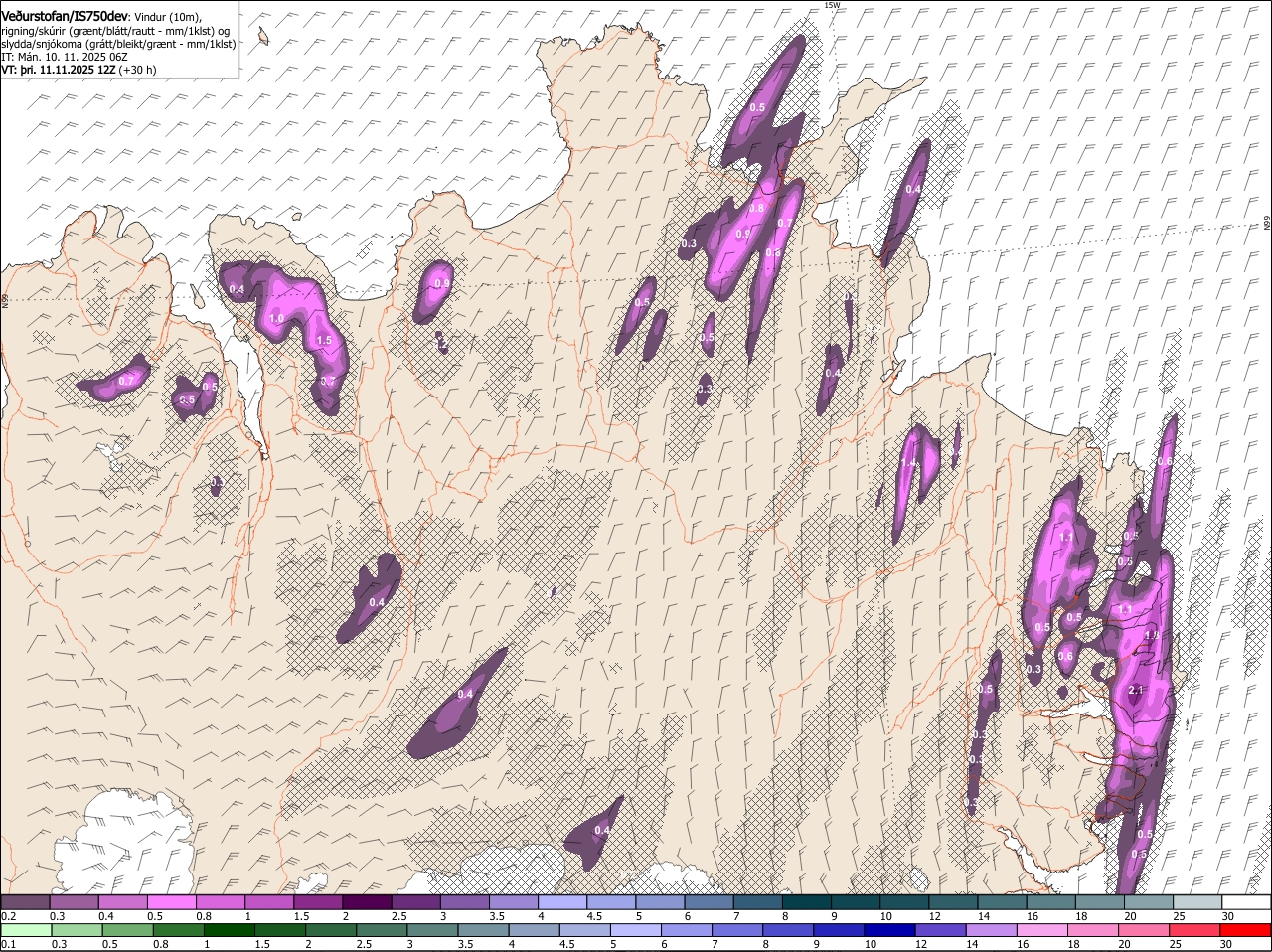The width and height of the screenshot is (1272, 952).
Task: Click the 1.0 precipitation value on the map
Action: (277, 318)
